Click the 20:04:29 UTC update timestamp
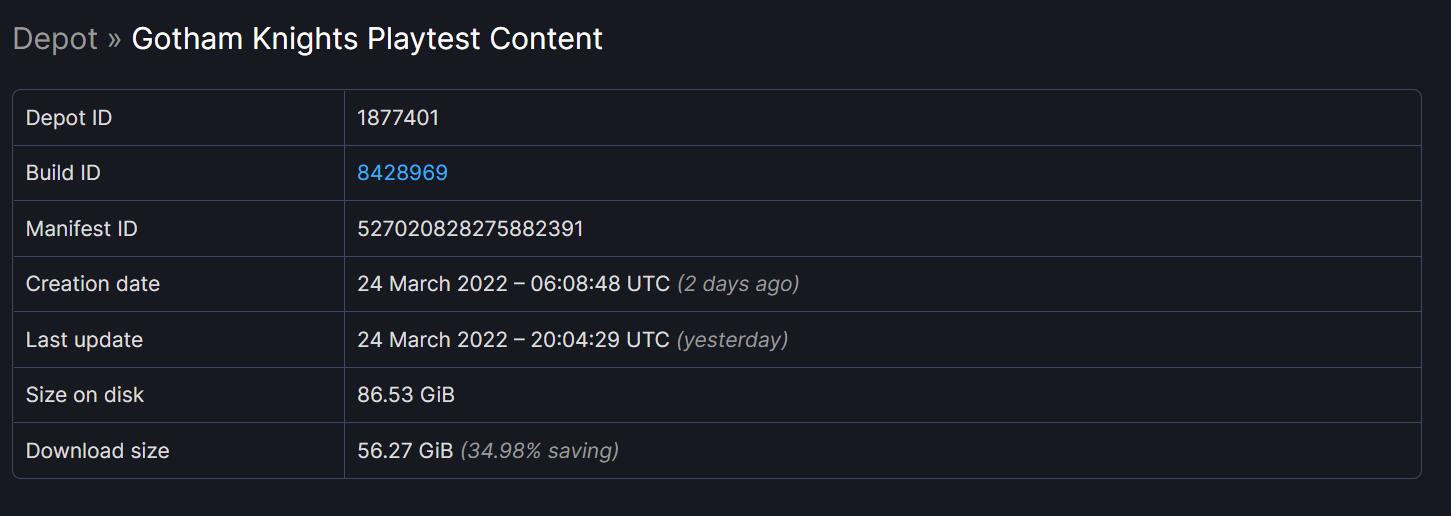 pyautogui.click(x=600, y=340)
